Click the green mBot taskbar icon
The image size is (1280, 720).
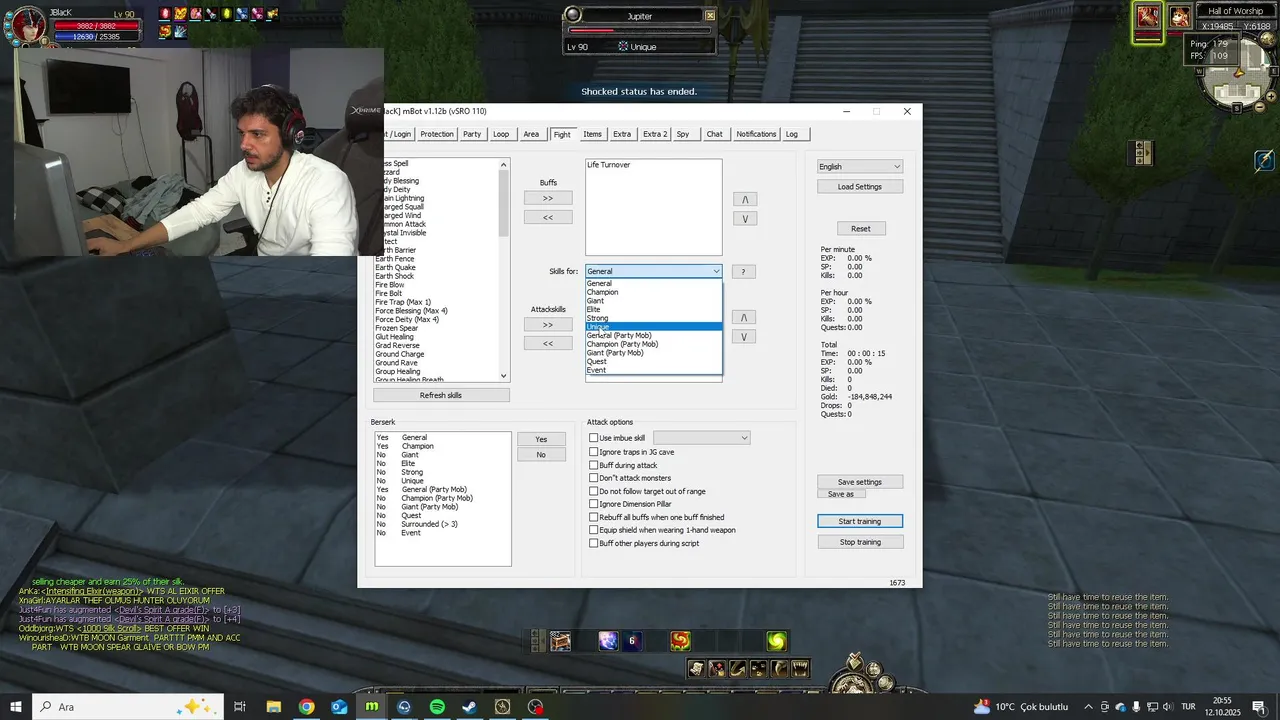coord(372,707)
